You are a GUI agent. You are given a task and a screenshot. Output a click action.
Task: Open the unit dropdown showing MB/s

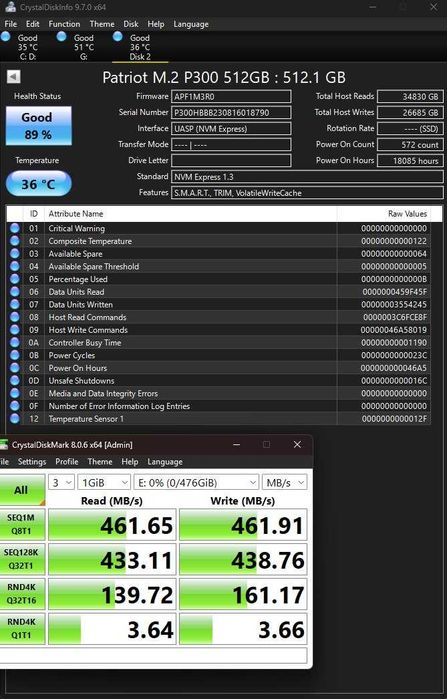[x=284, y=482]
